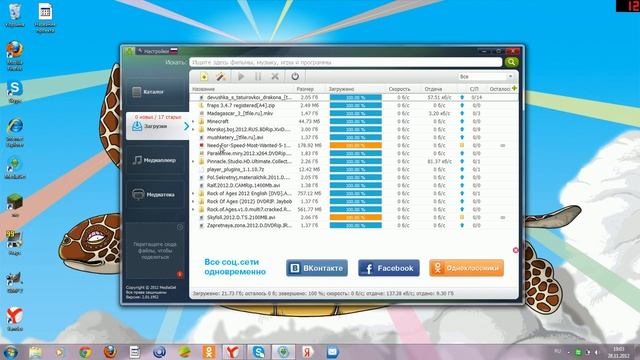Open Google Chrome from taskbar
Screen dimensions: 640x360
coord(85,352)
